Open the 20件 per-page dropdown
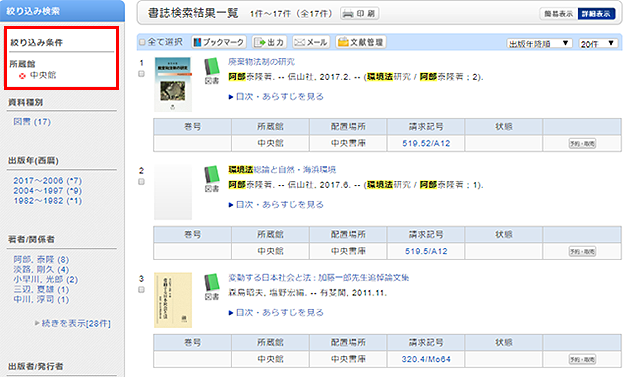Image resolution: width=640 pixels, height=377 pixels. pos(598,43)
